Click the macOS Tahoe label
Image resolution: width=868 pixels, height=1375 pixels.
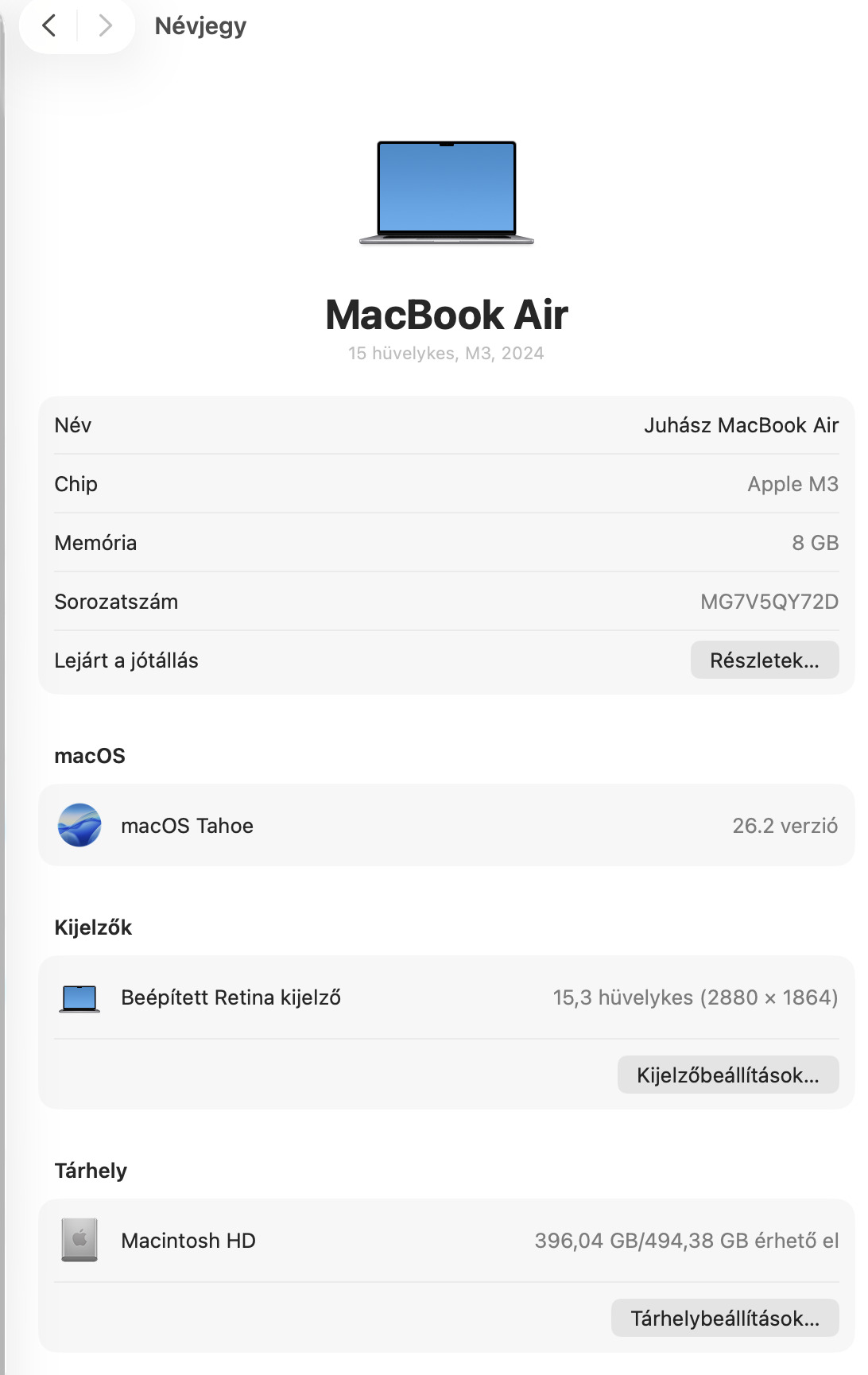(x=187, y=826)
